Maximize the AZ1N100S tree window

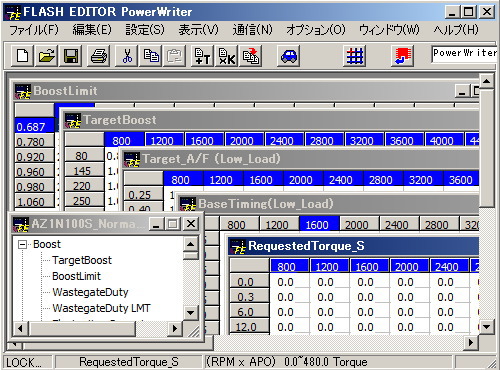(x=173, y=224)
